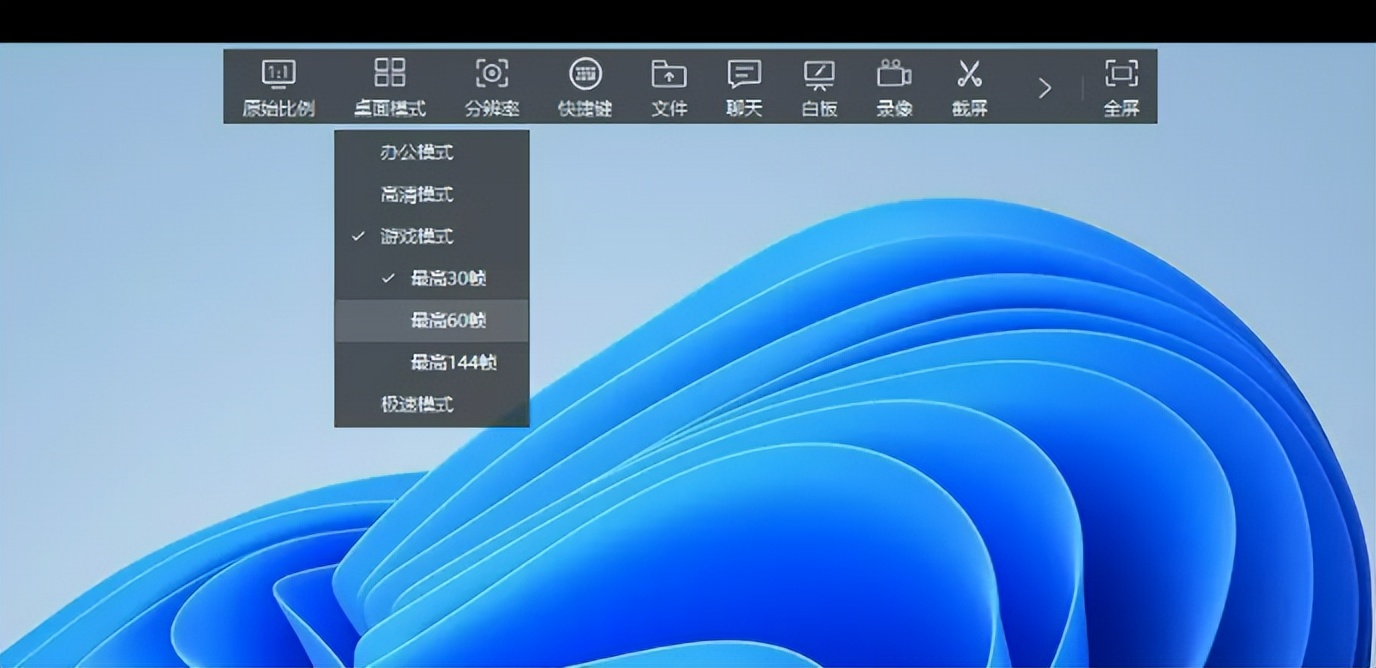The height and width of the screenshot is (668, 1376).
Task: Select the checked 游戏模式 game mode
Action: [432, 236]
